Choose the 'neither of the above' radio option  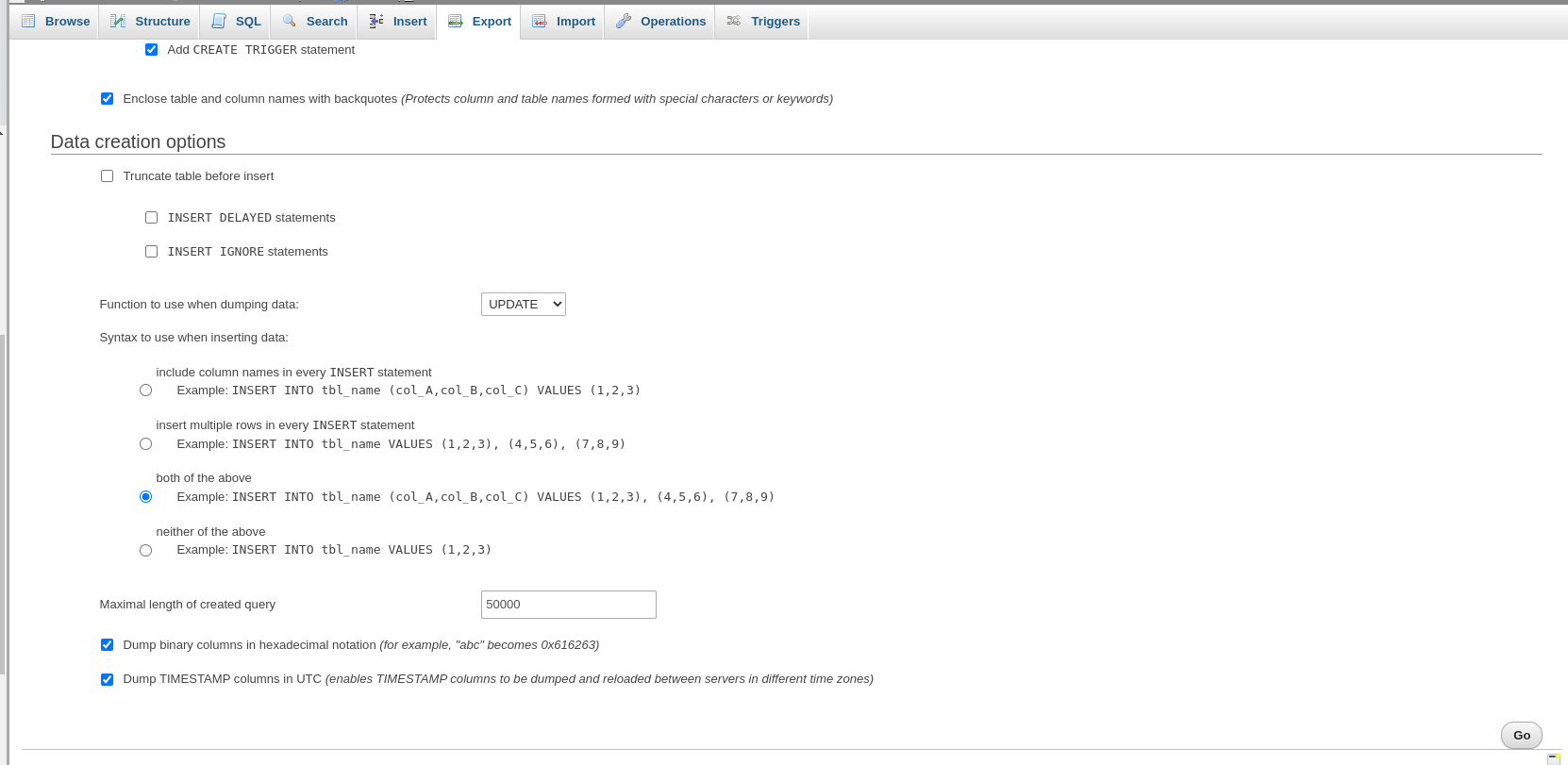(x=145, y=551)
